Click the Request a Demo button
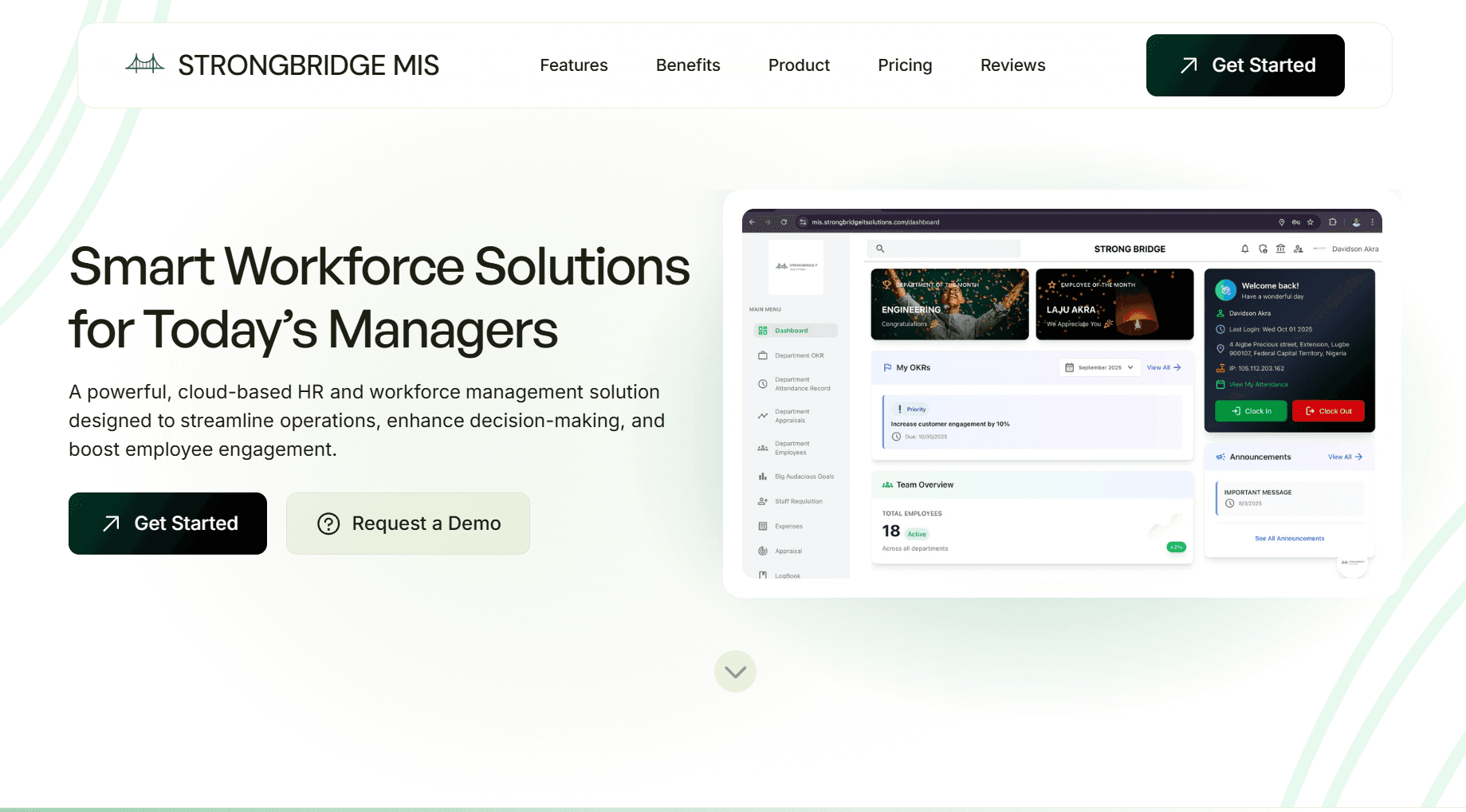 [x=408, y=524]
